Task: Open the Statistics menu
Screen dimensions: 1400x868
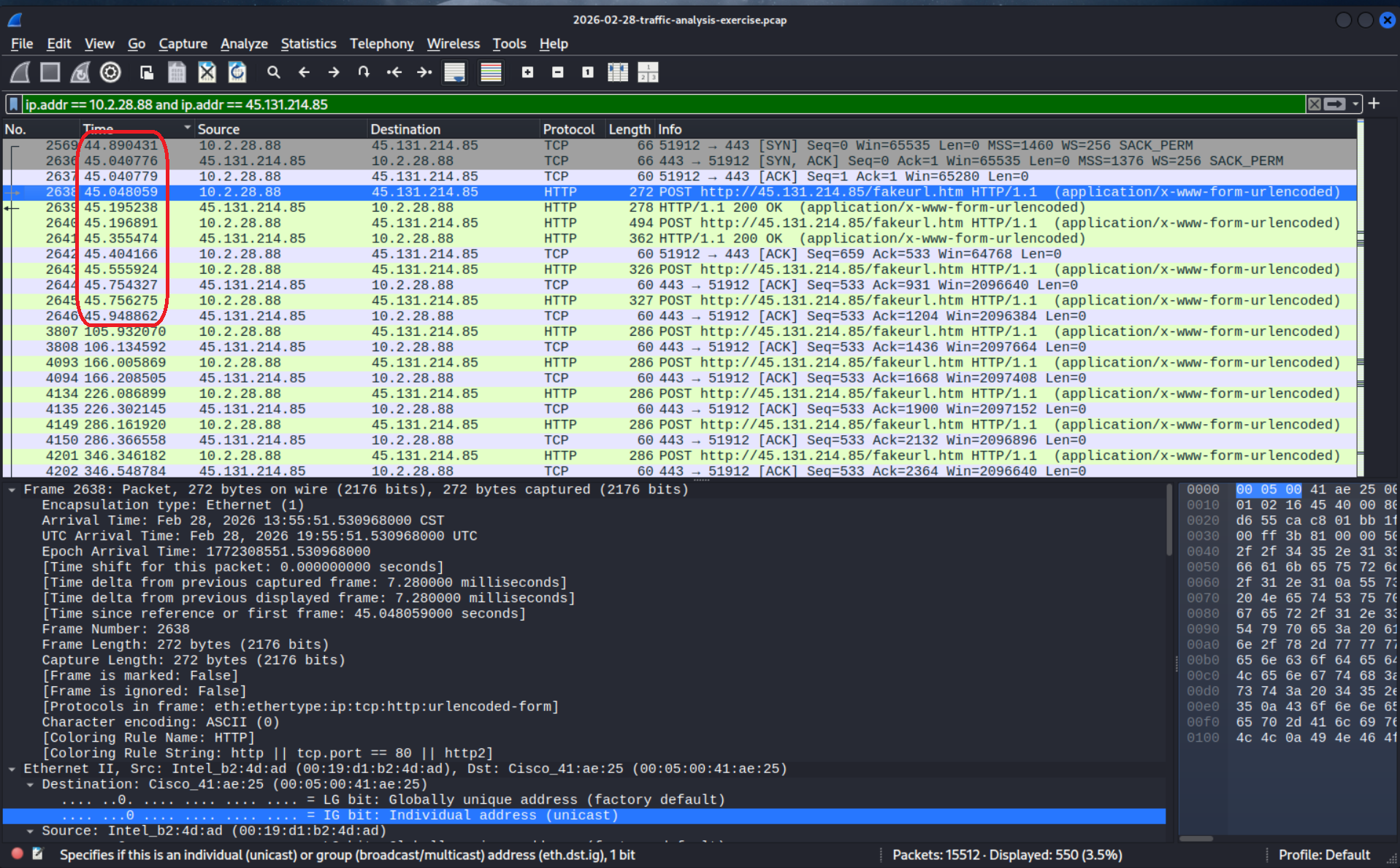Action: [x=308, y=44]
